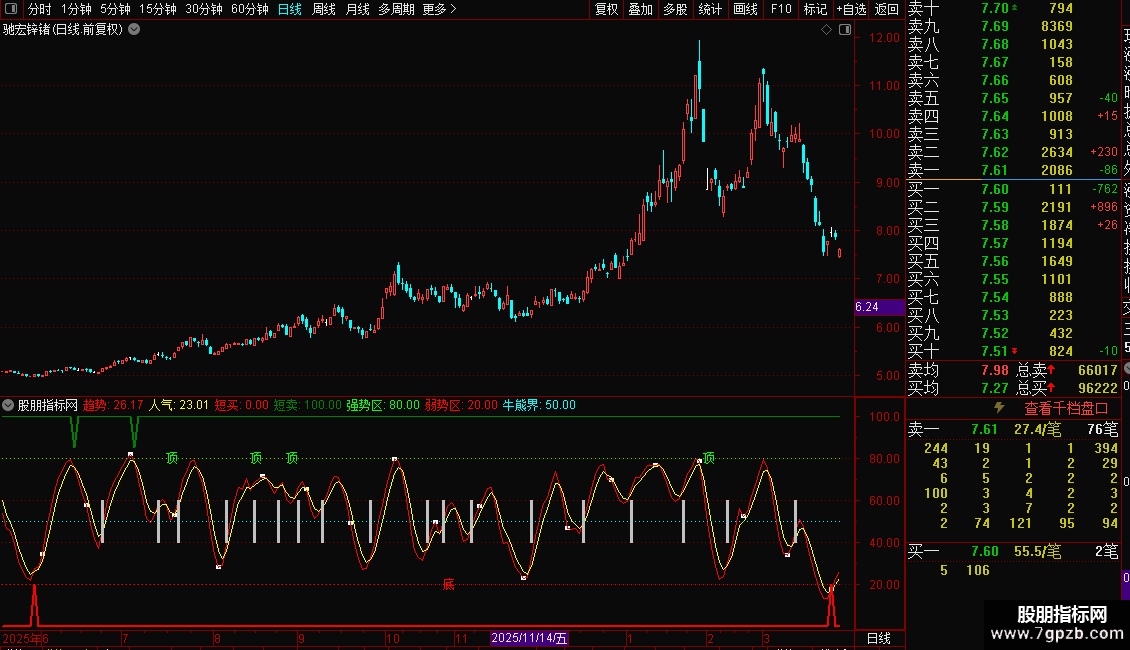
Task: Open the 统计 statistics tool
Action: click(710, 9)
